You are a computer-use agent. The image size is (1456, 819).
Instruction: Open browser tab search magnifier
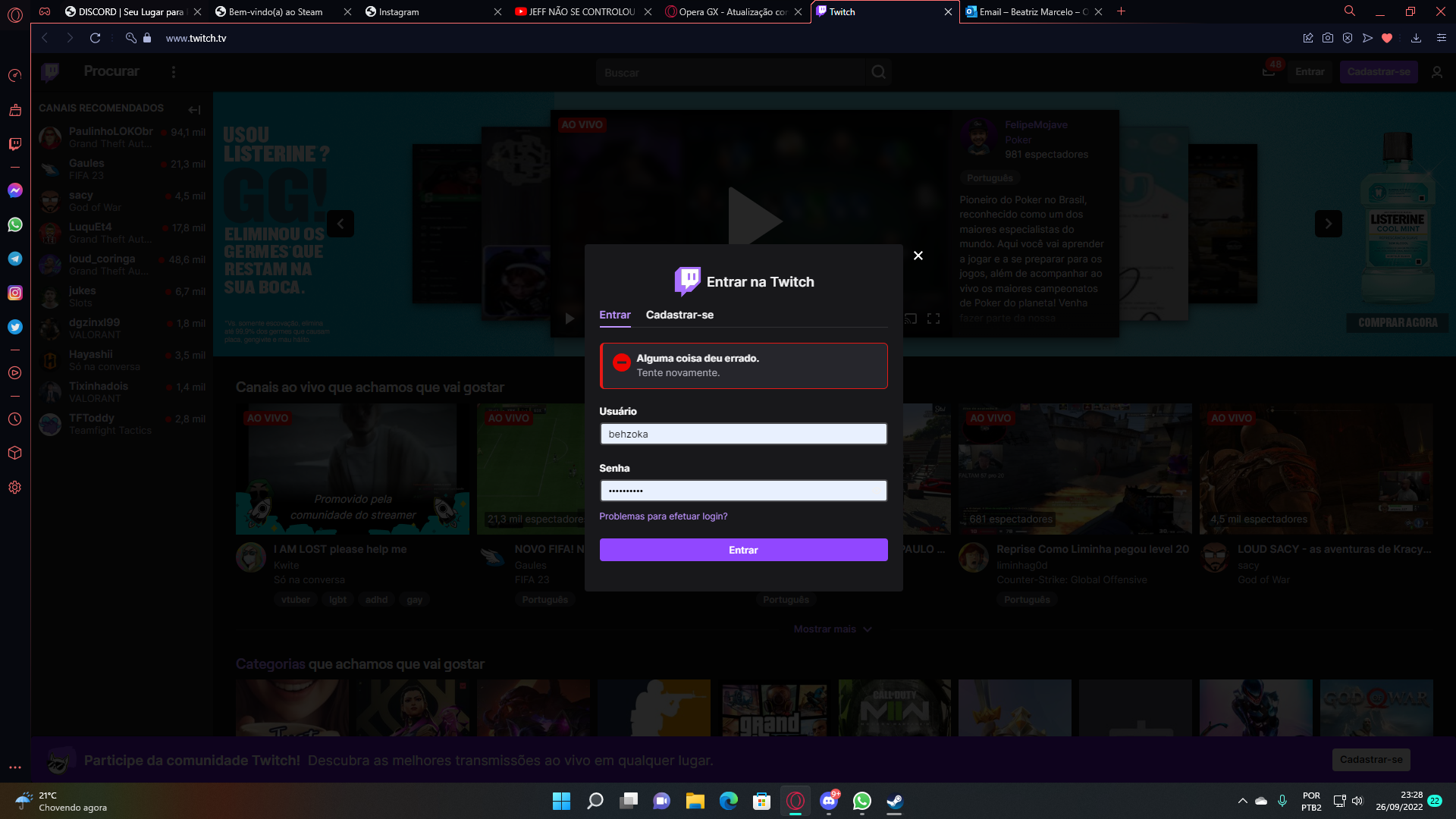pyautogui.click(x=1350, y=11)
